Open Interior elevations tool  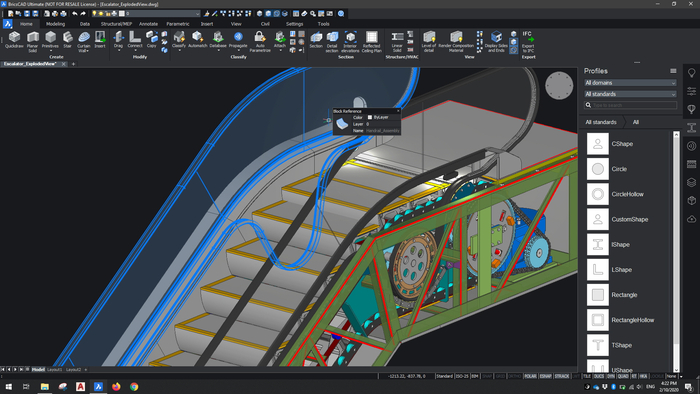tap(350, 42)
